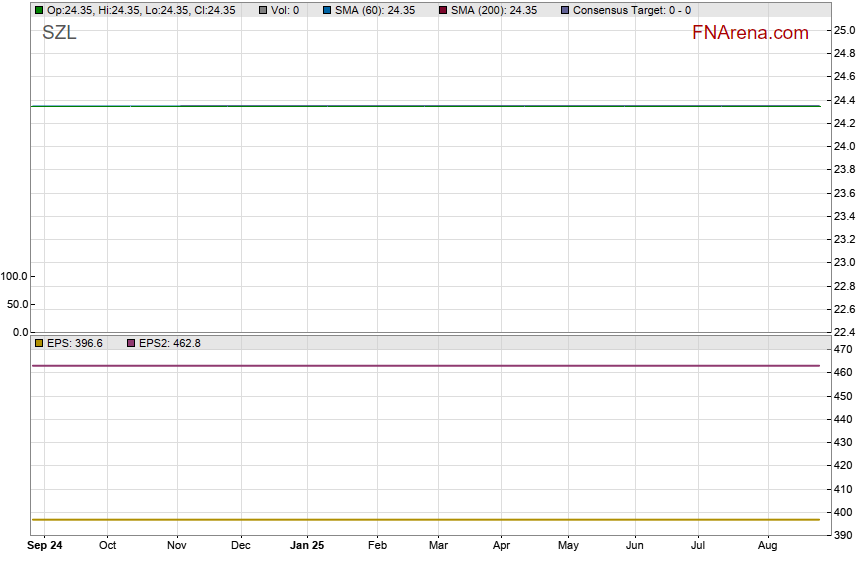The image size is (859, 566).
Task: Click the Sep 24 date axis label
Action: tap(44, 546)
